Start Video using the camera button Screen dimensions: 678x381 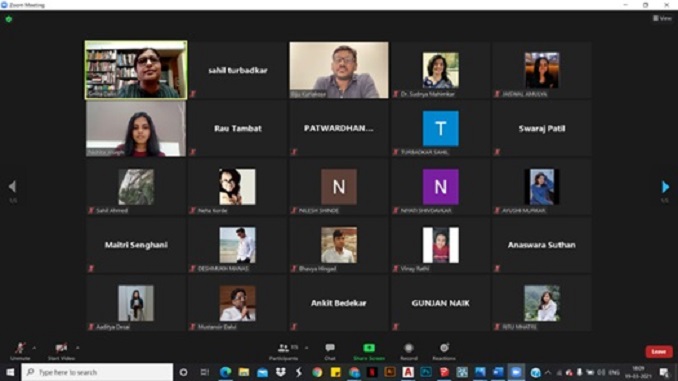click(61, 351)
